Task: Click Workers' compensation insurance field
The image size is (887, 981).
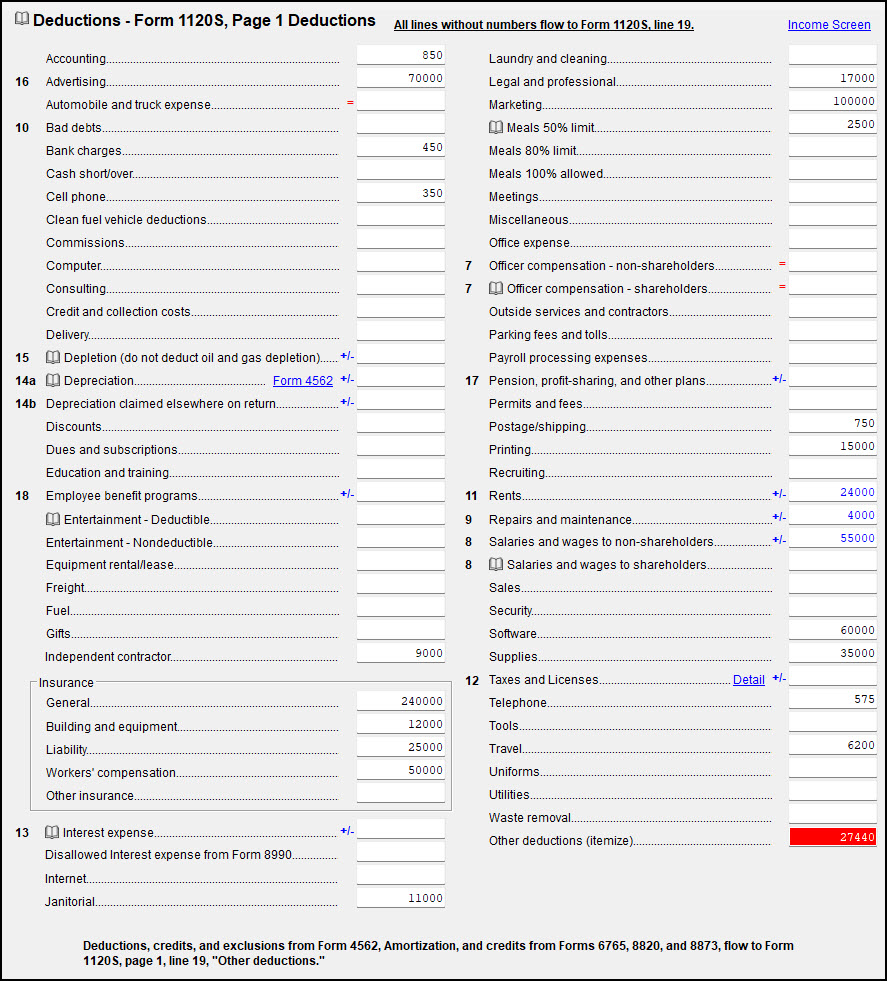Action: 401,770
